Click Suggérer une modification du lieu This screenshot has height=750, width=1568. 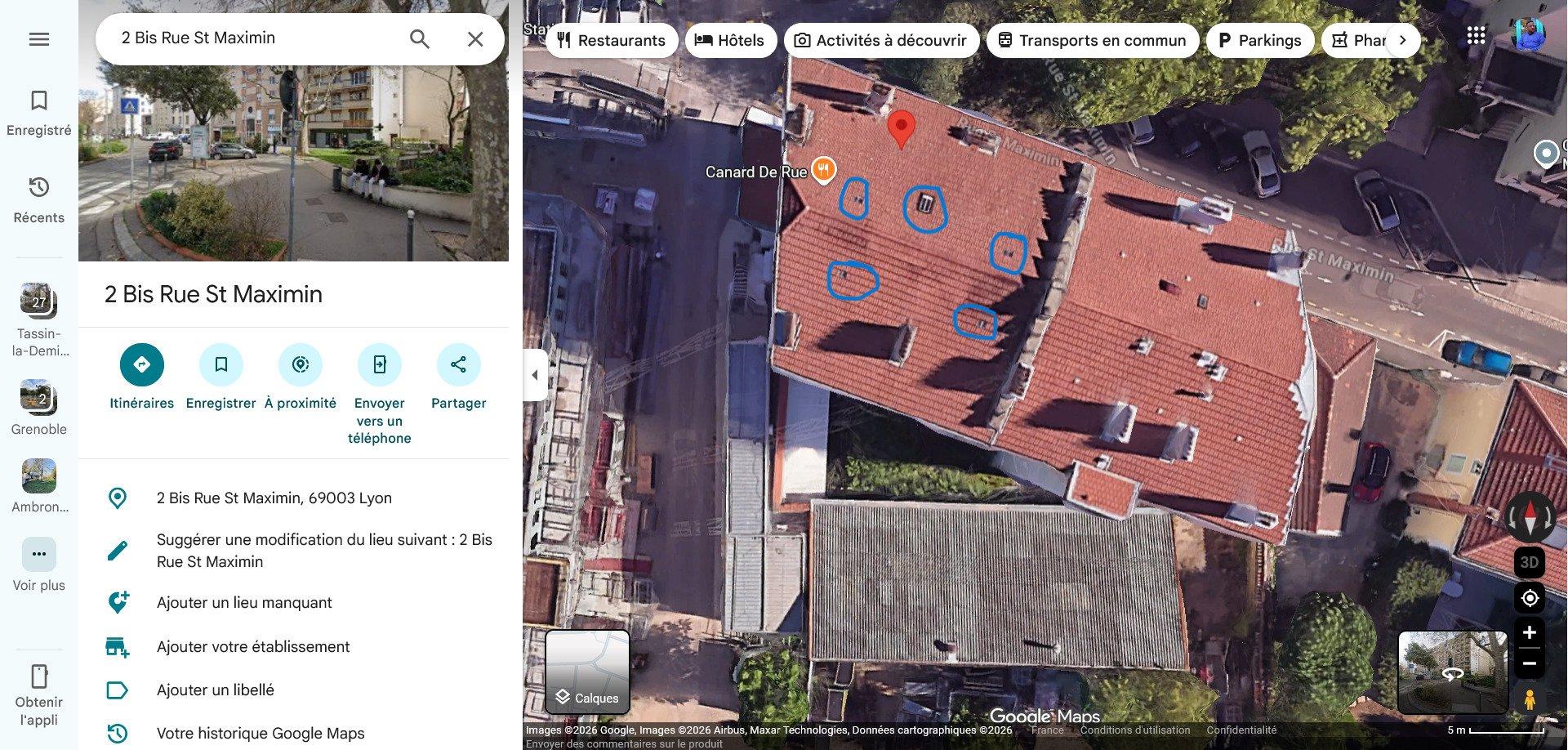tap(293, 551)
